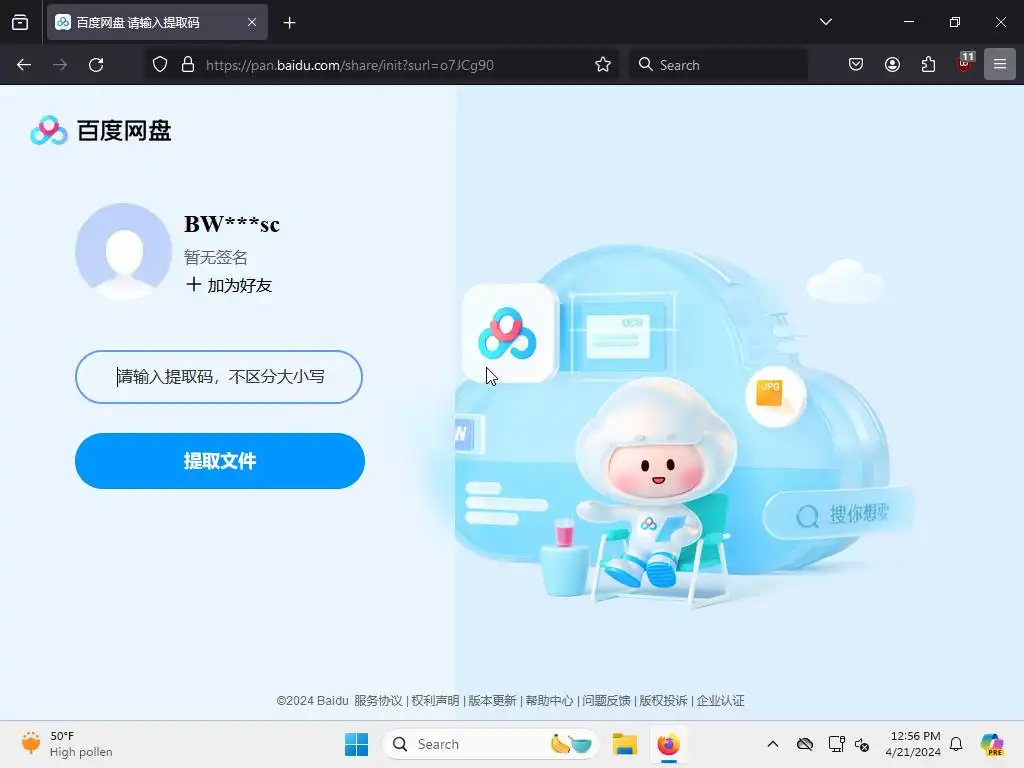Click the Windows taskbar Search box
The height and width of the screenshot is (768, 1024).
[x=490, y=744]
